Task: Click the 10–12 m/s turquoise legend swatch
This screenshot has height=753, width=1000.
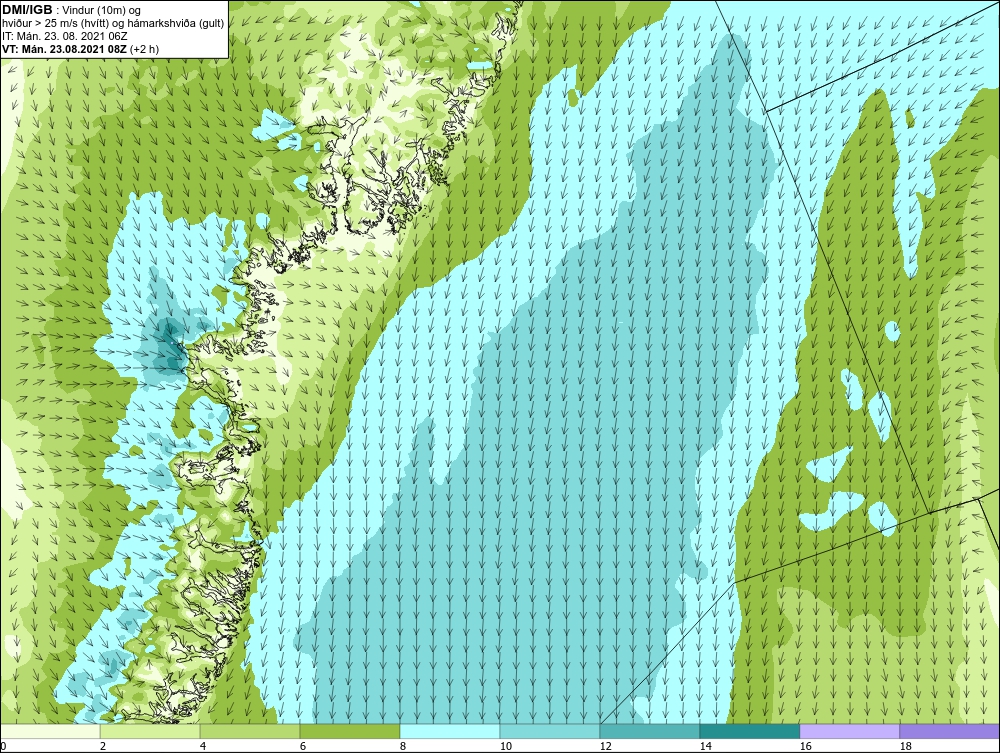Action: [x=550, y=731]
